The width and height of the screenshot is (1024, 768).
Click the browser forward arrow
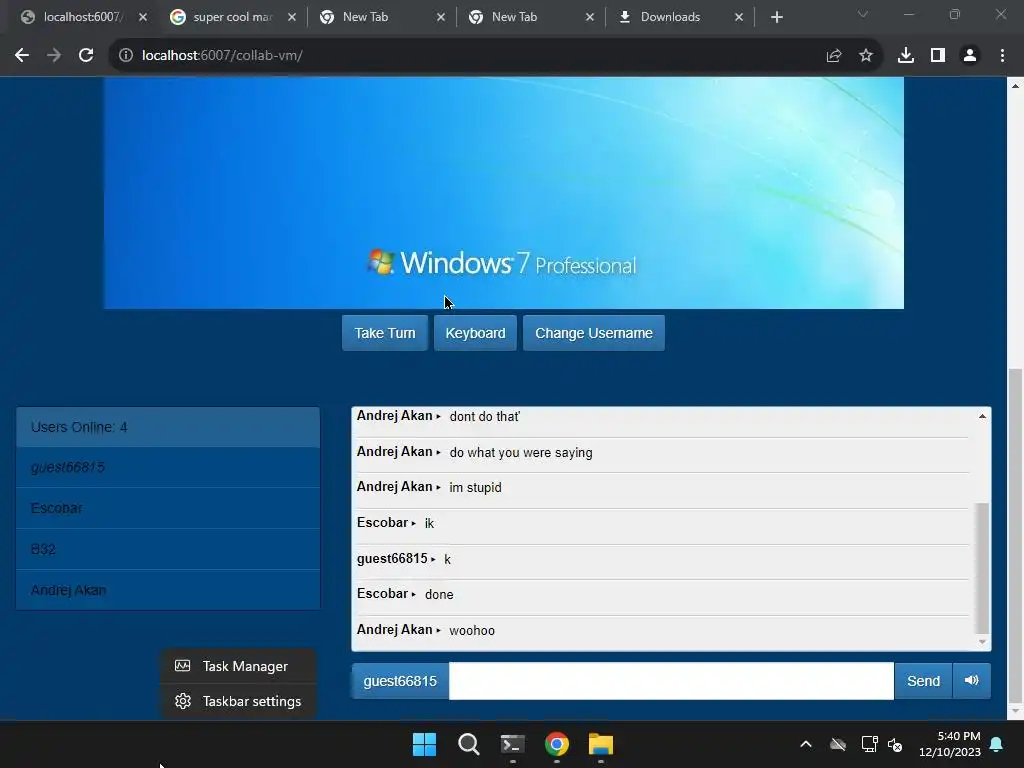coord(54,56)
